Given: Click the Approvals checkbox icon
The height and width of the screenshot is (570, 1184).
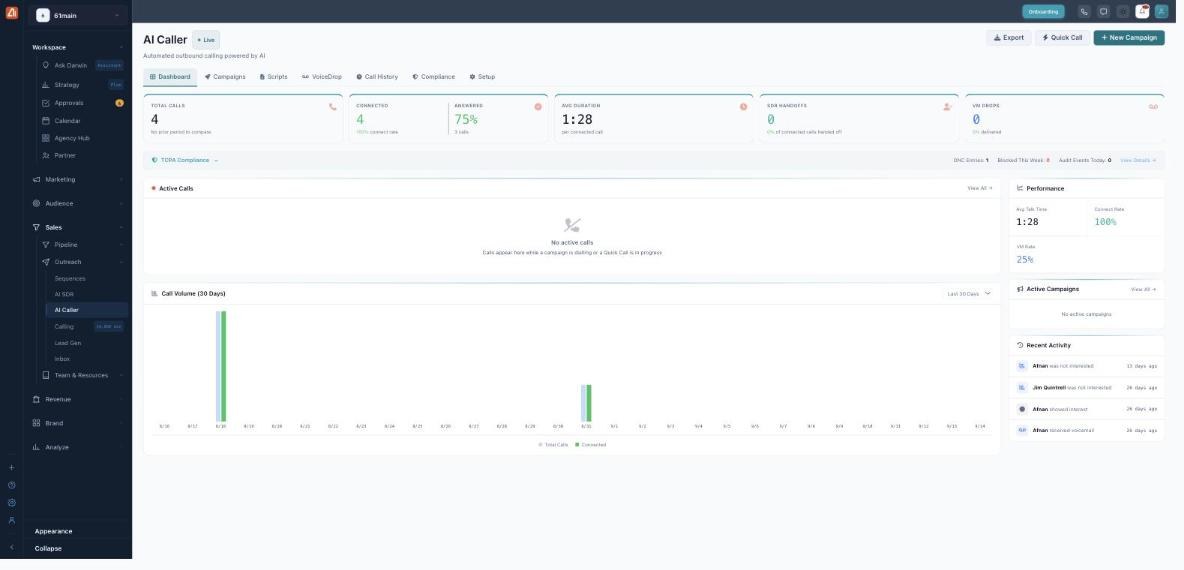Looking at the screenshot, I should pyautogui.click(x=46, y=103).
